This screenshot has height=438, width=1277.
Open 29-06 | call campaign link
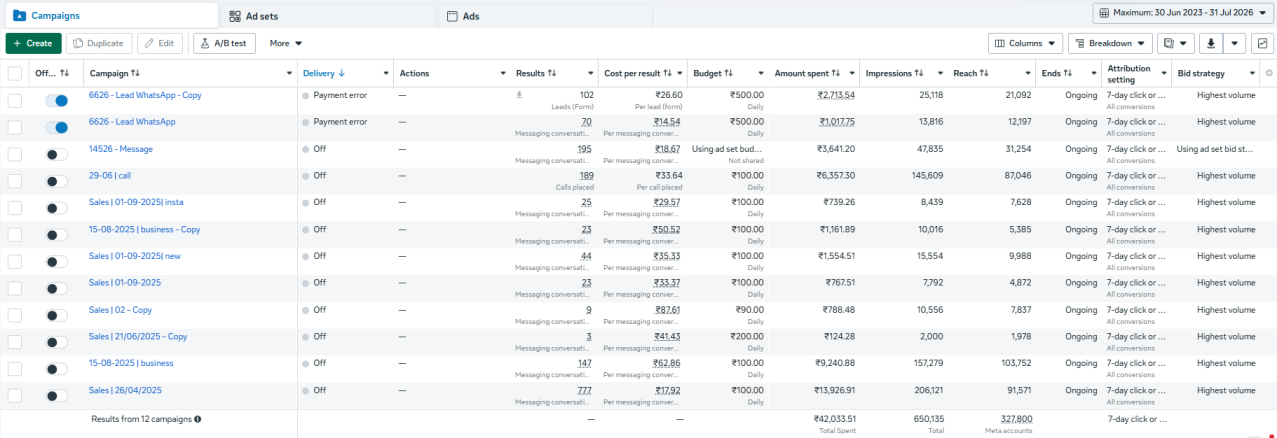pyautogui.click(x=110, y=175)
